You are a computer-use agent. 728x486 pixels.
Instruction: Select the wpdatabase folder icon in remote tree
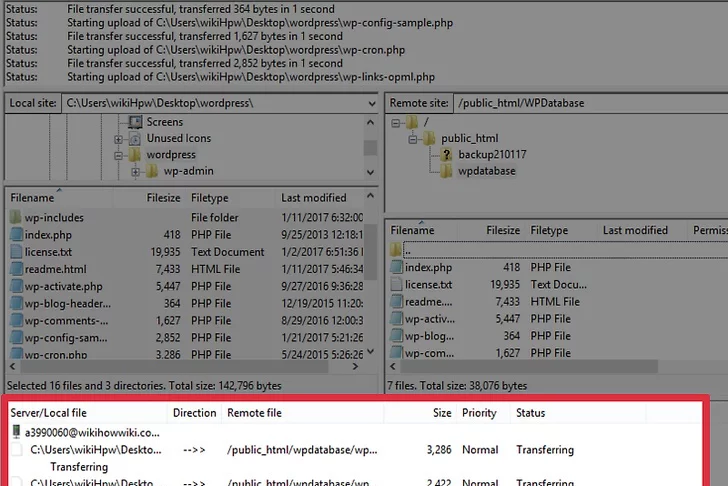coord(446,171)
